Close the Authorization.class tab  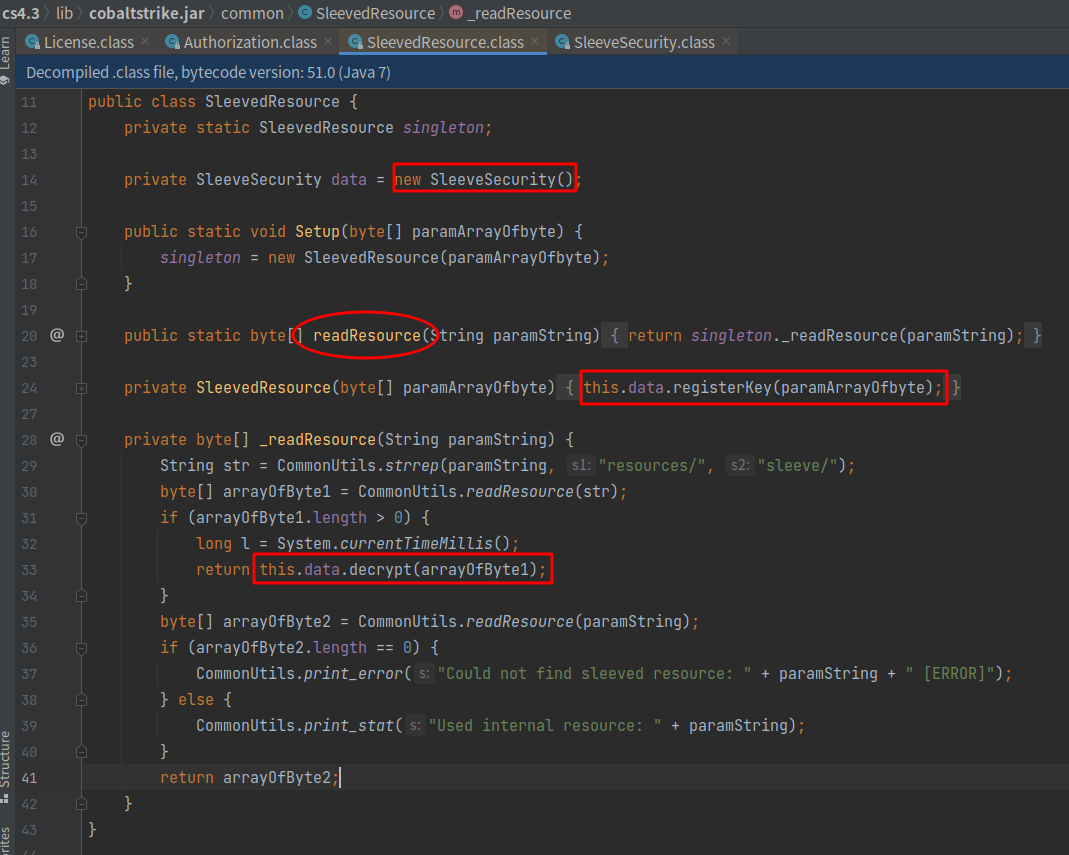(x=328, y=42)
